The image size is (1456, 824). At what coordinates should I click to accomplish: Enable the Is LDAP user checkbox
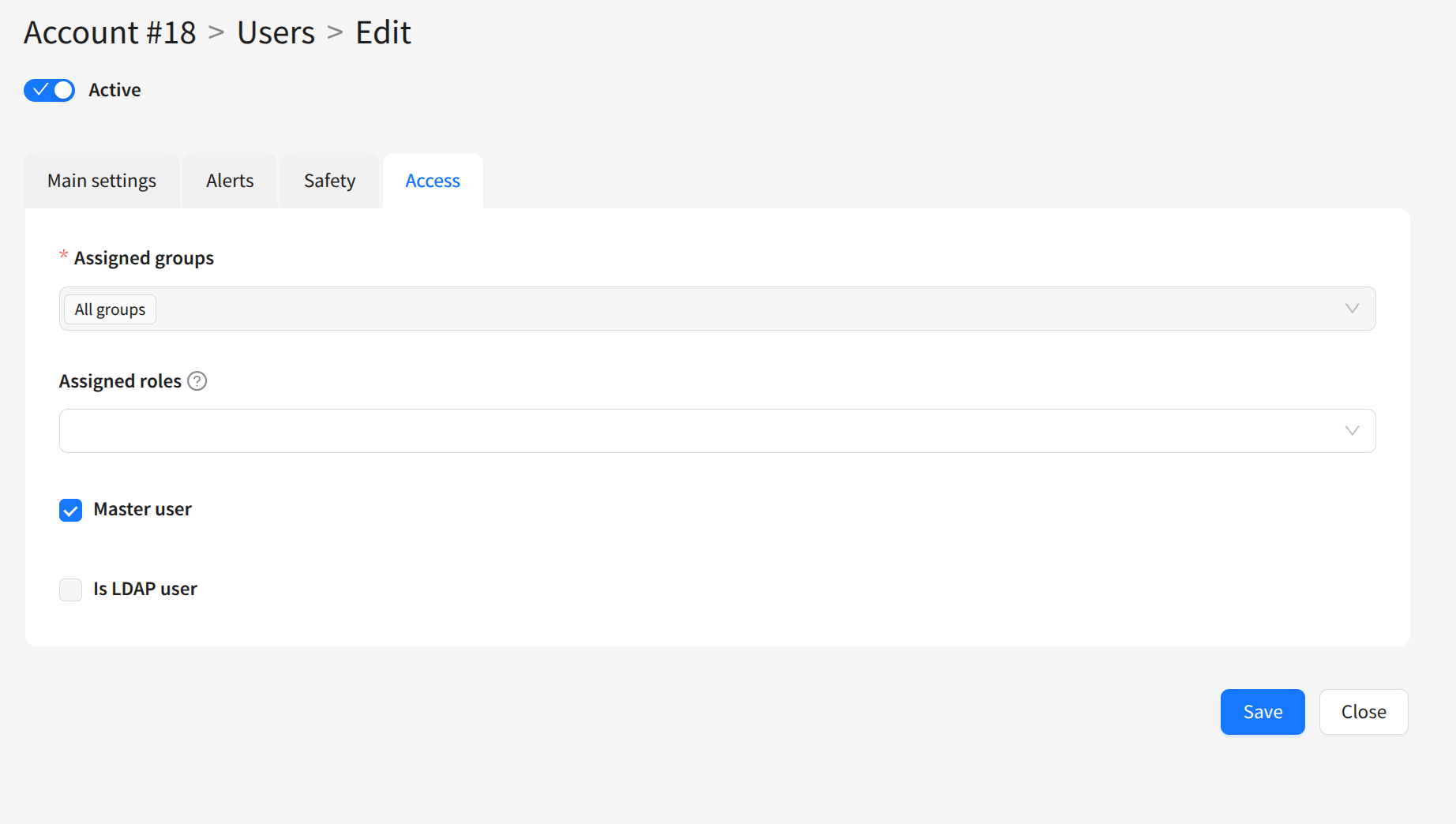[x=71, y=590]
